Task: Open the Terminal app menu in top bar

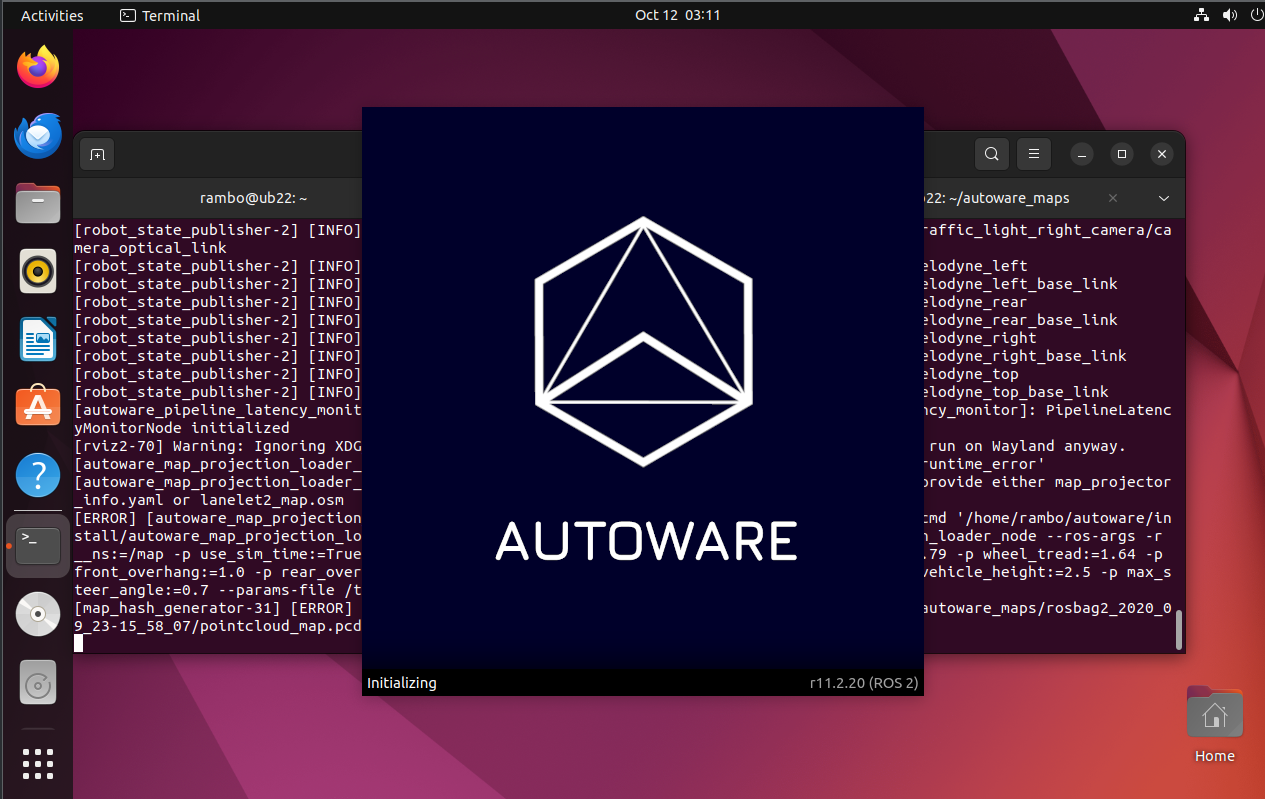Action: [160, 15]
